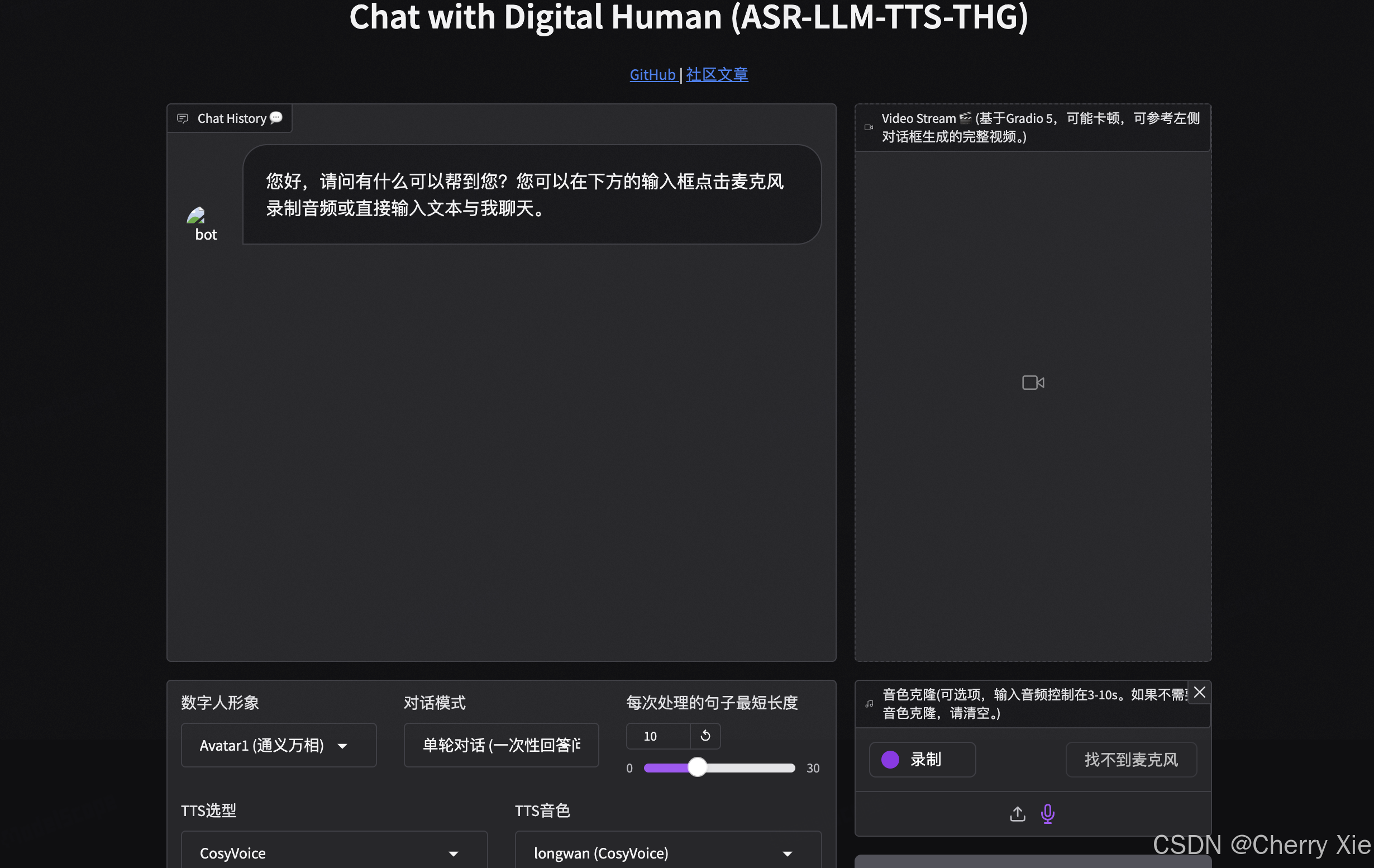Screen dimensions: 1374x868
Task: Open the longwan (CosyVoice) voice dropdown
Action: click(x=667, y=853)
